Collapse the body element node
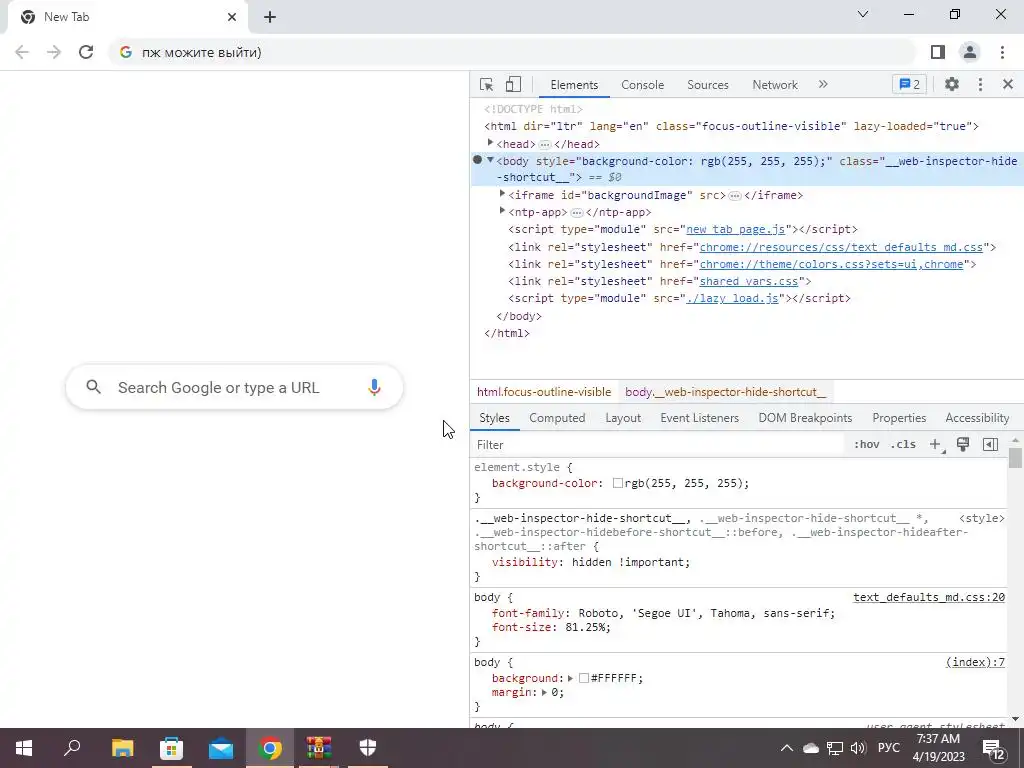This screenshot has width=1024, height=768. (490, 160)
